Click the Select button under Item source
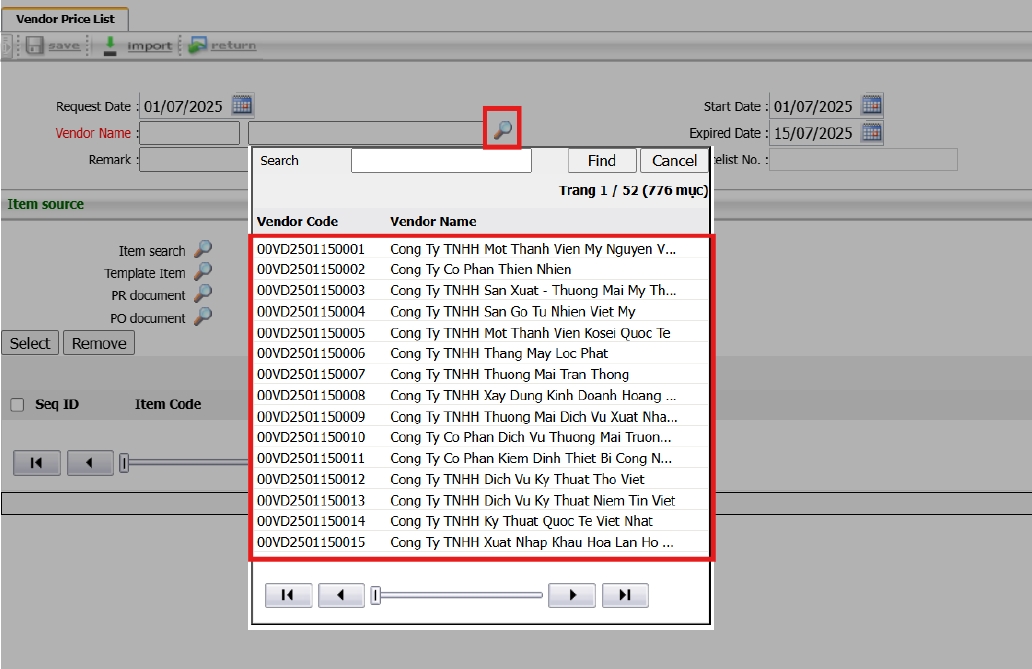This screenshot has height=669, width=1032. [x=30, y=343]
